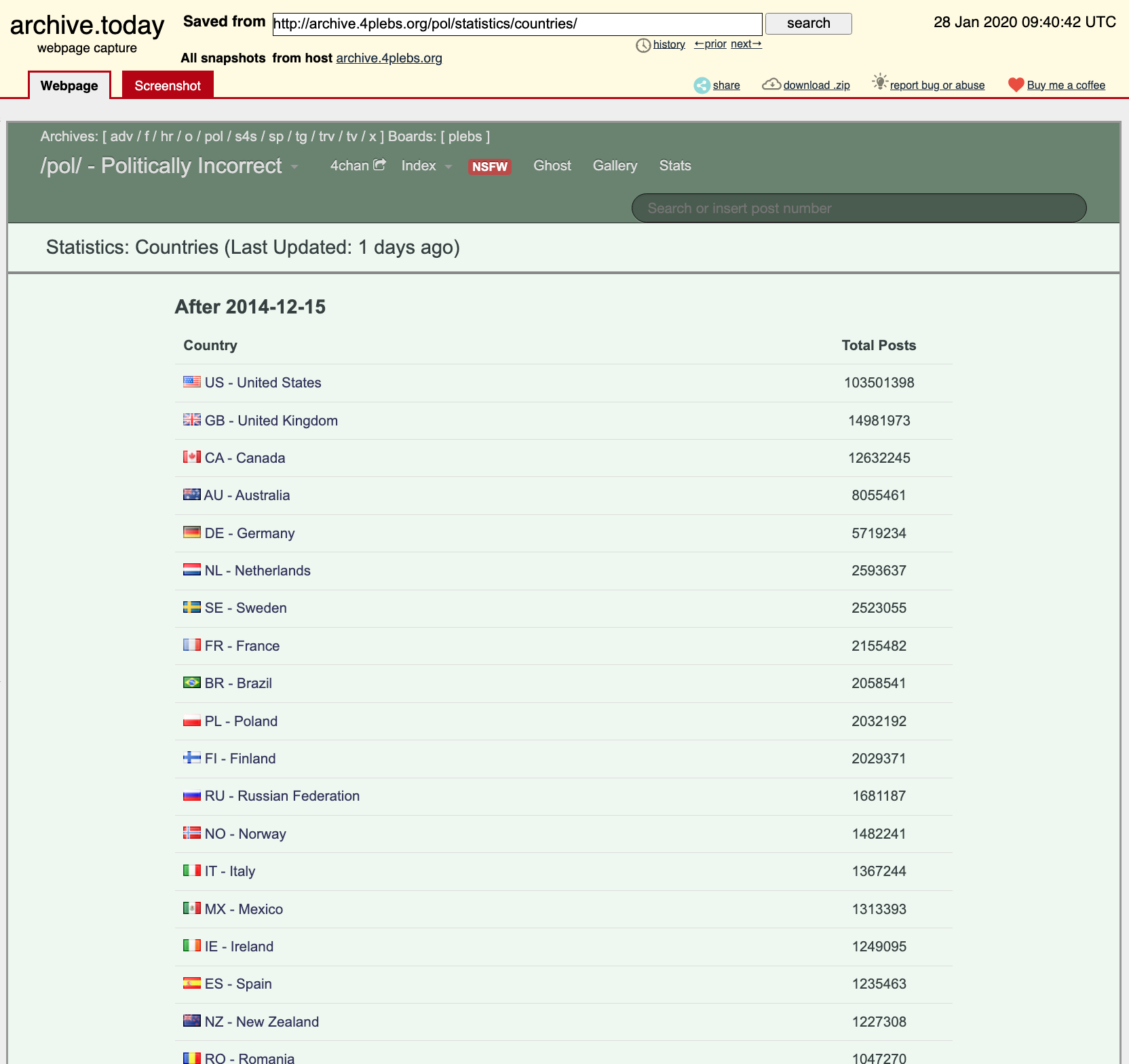1129x1064 pixels.
Task: Go to the prior snapshot
Action: (710, 43)
